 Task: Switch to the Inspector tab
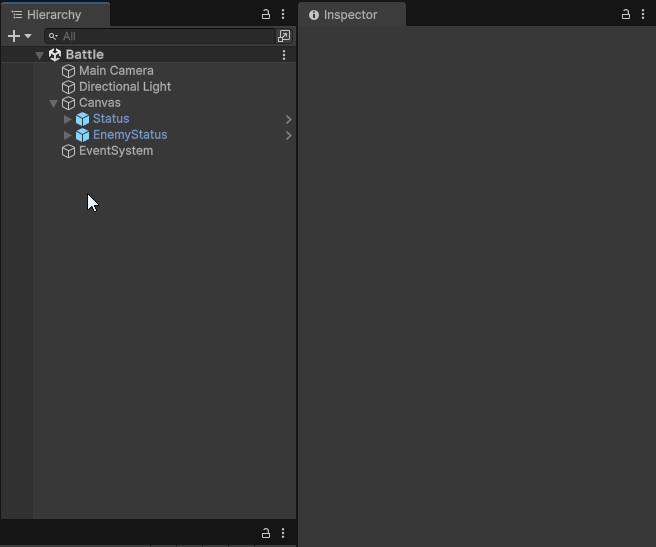(x=350, y=15)
